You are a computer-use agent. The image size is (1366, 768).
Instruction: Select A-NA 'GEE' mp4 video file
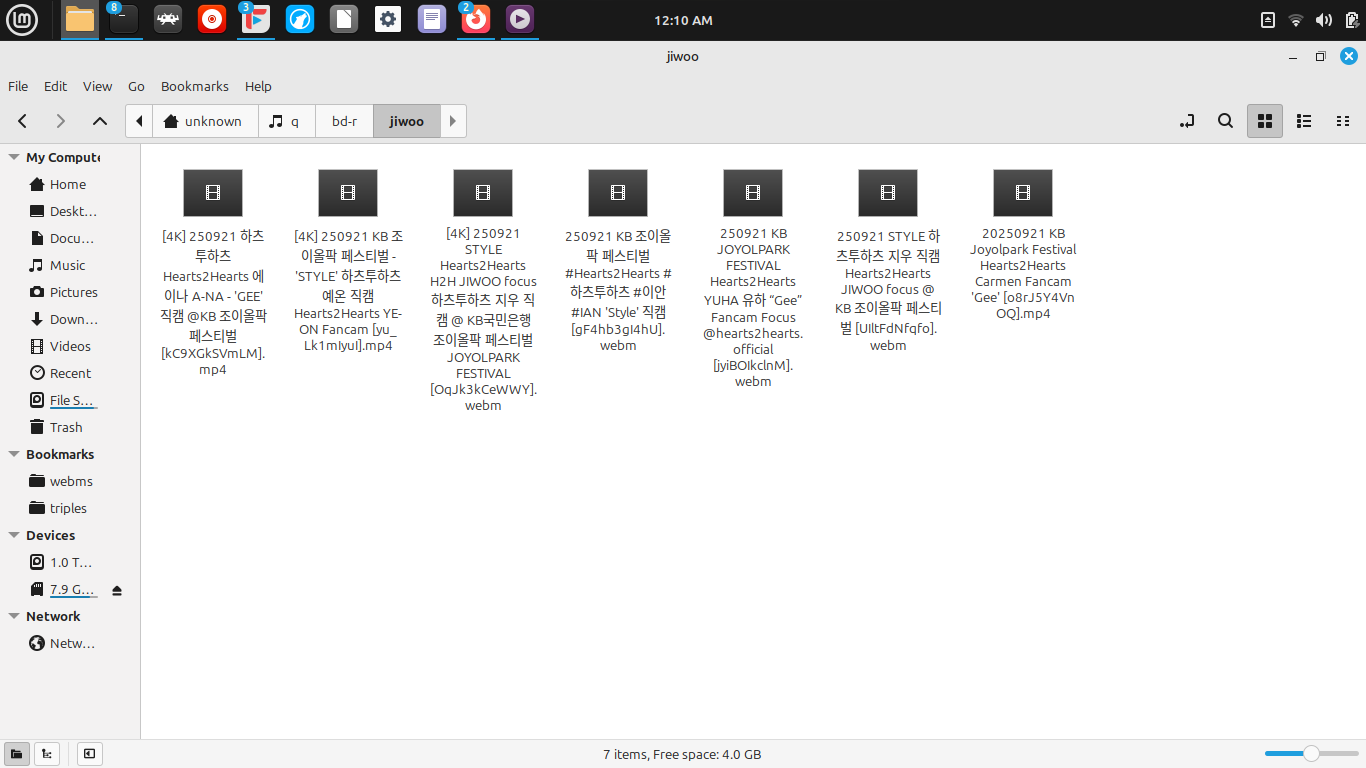[213, 272]
